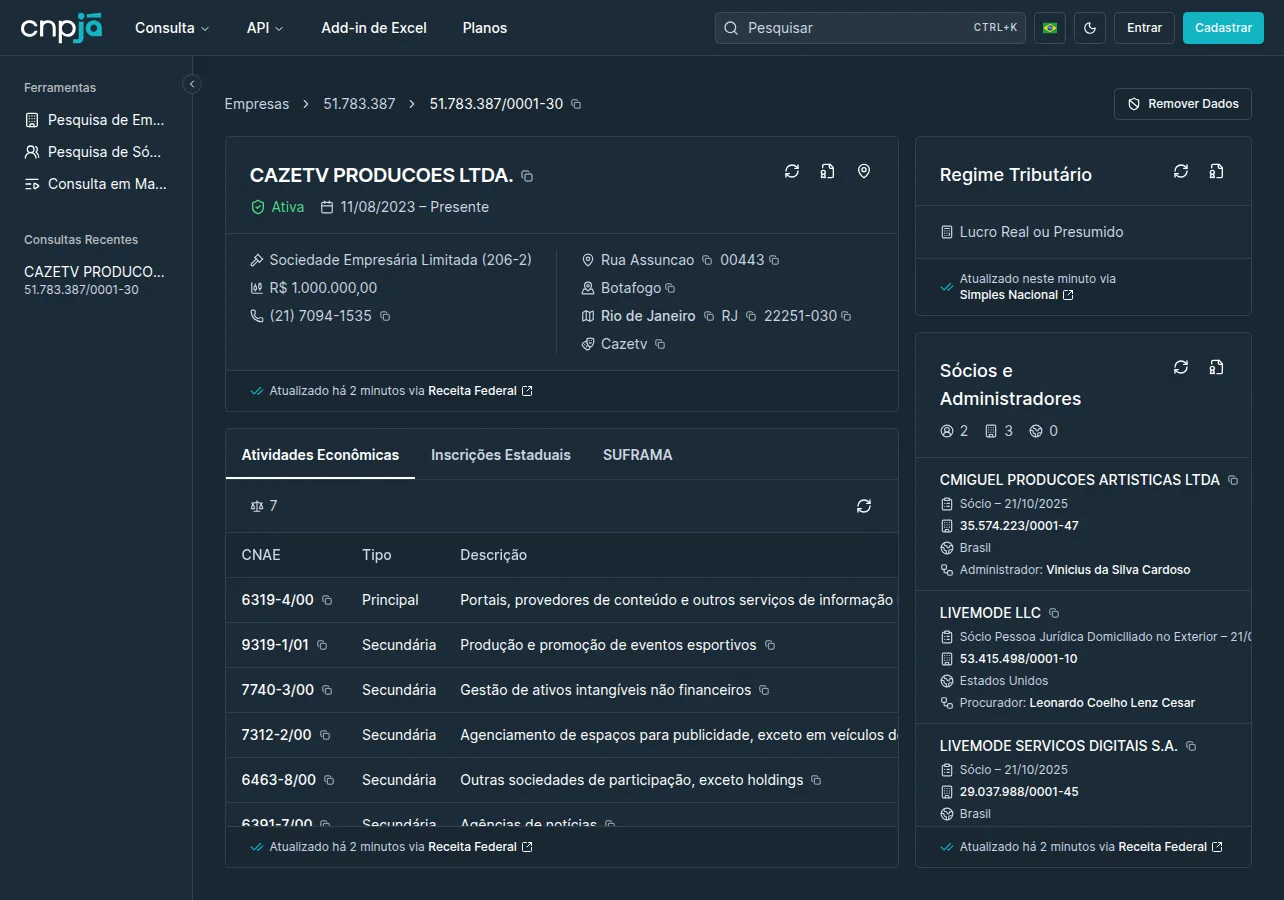Go to the Planos page
The height and width of the screenshot is (900, 1284).
(x=485, y=28)
